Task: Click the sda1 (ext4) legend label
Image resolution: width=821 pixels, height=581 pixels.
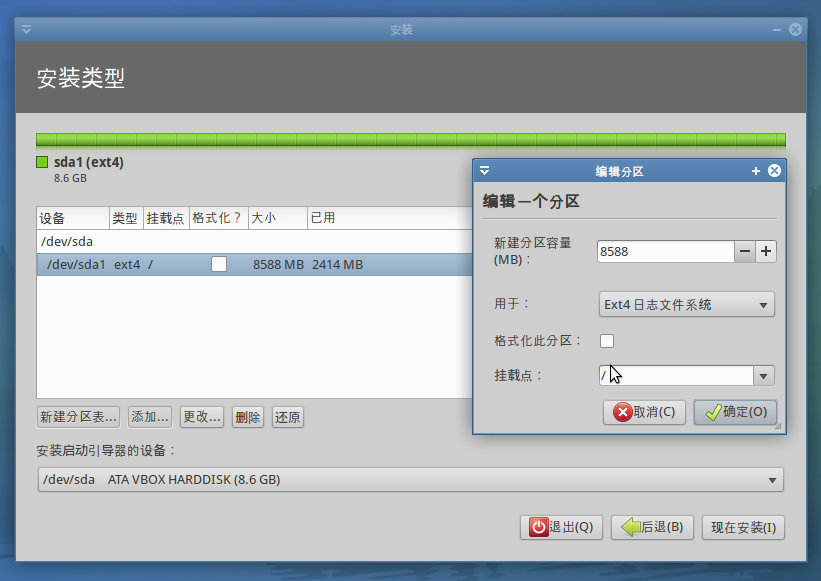Action: click(x=88, y=162)
